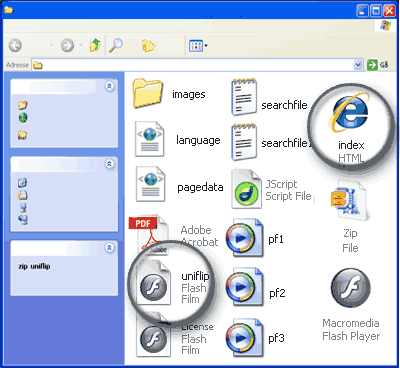The image size is (400, 368).
Task: Close the explorer window
Action: (389, 11)
